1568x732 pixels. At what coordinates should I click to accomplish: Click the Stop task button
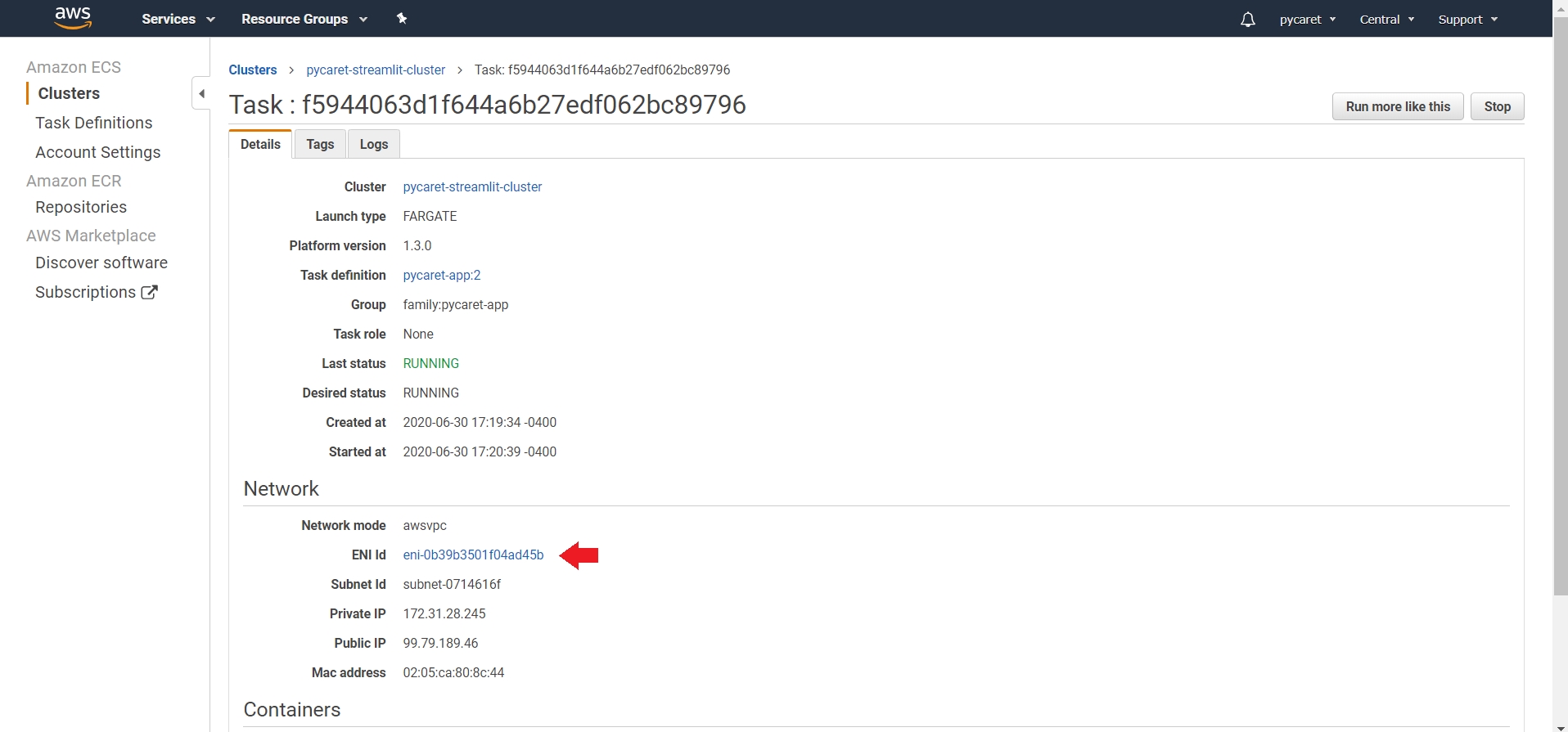[1497, 106]
